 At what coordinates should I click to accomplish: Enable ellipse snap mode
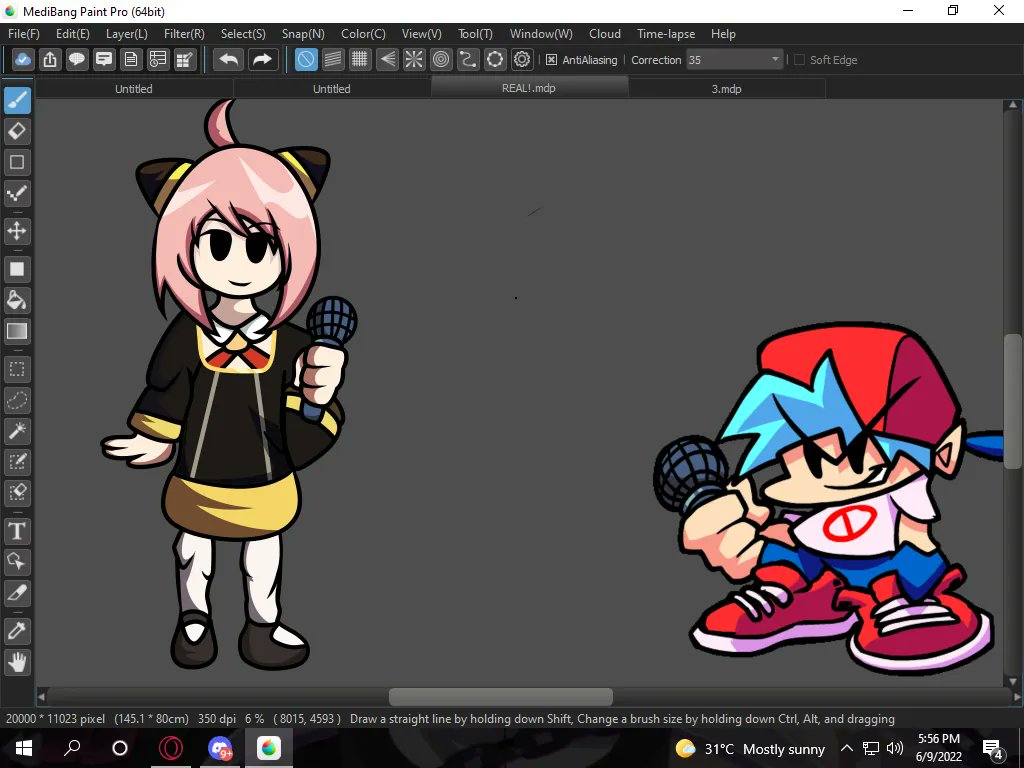[x=495, y=59]
